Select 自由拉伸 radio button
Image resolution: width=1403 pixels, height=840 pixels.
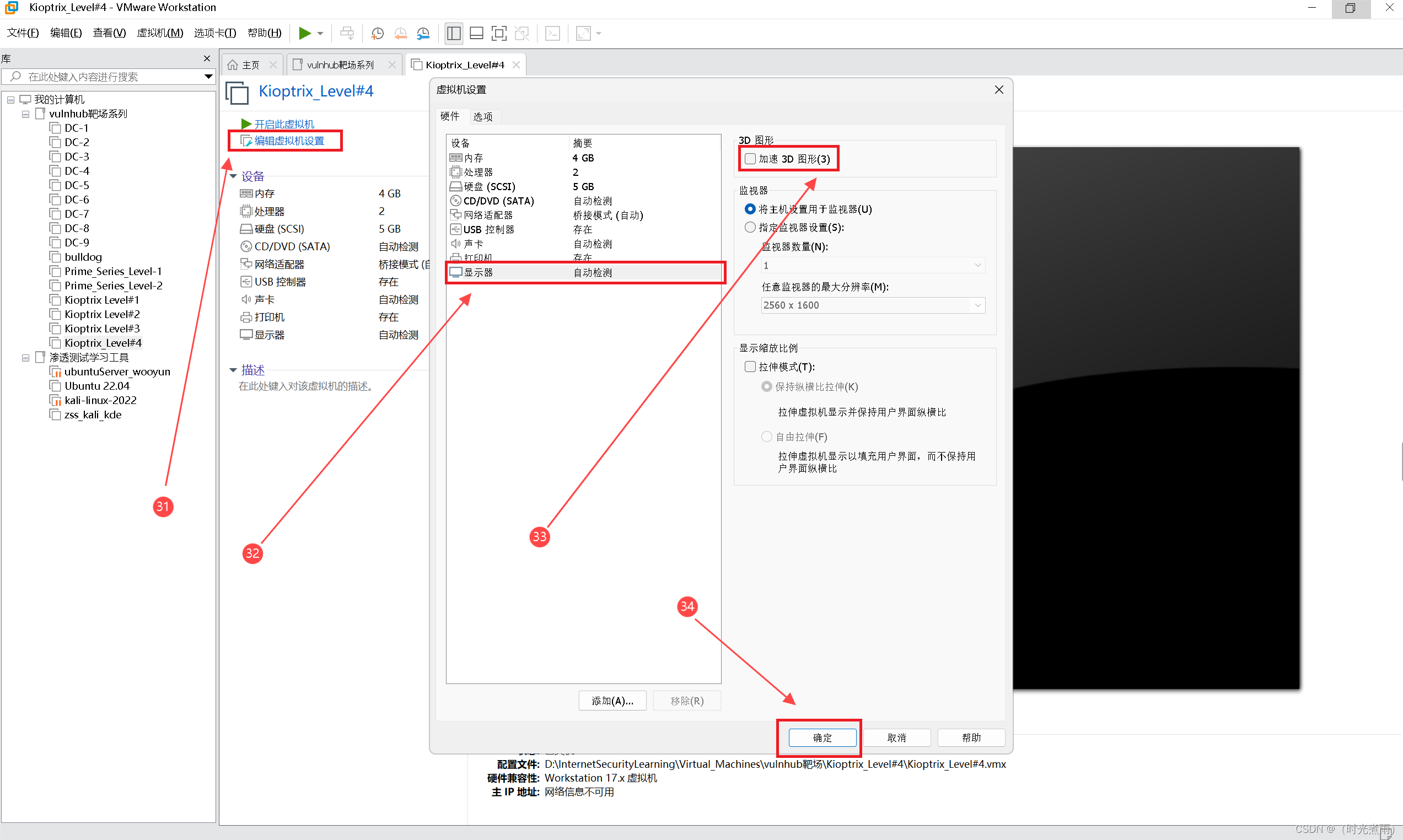point(767,437)
